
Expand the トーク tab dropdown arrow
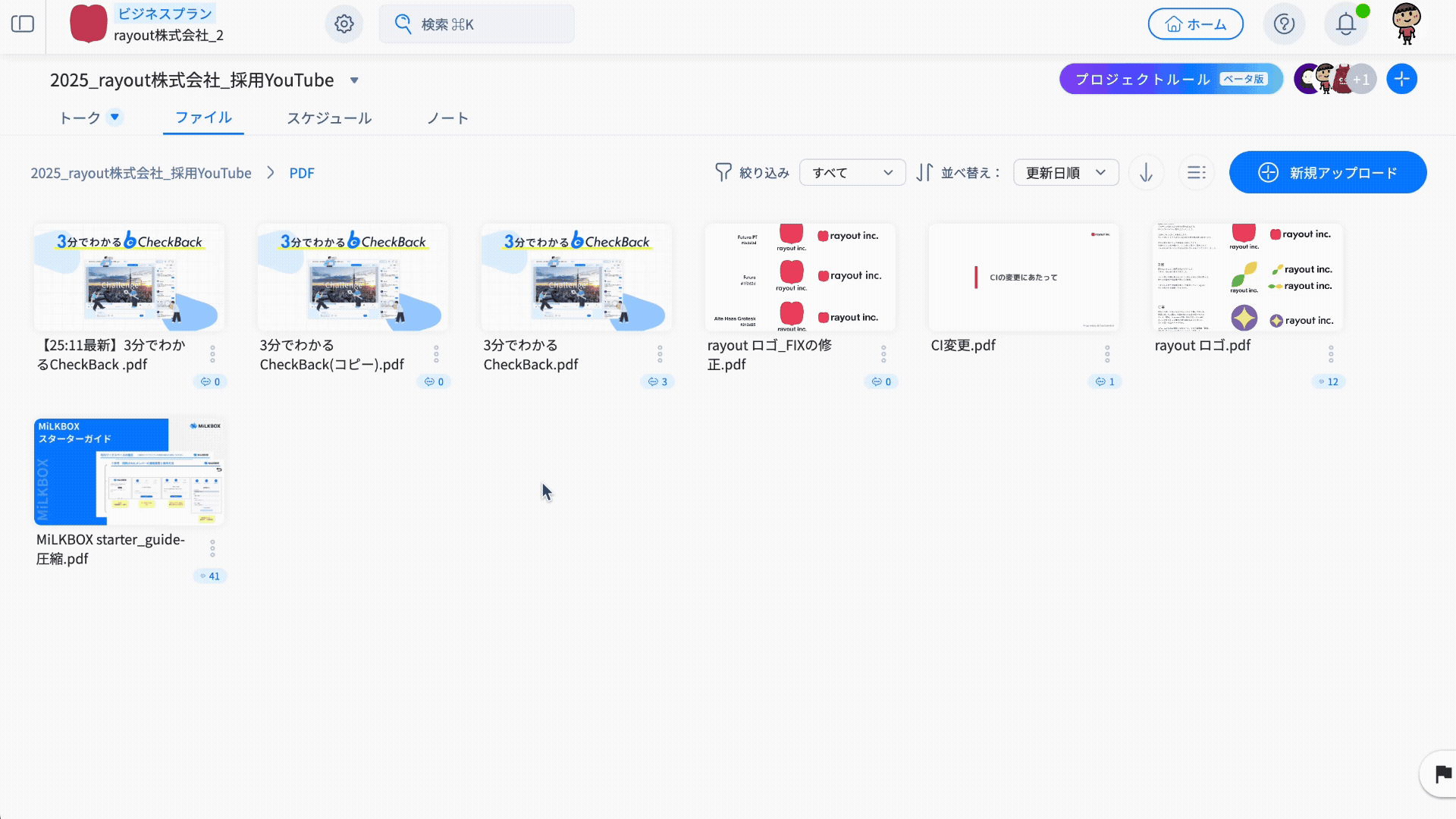pos(115,117)
